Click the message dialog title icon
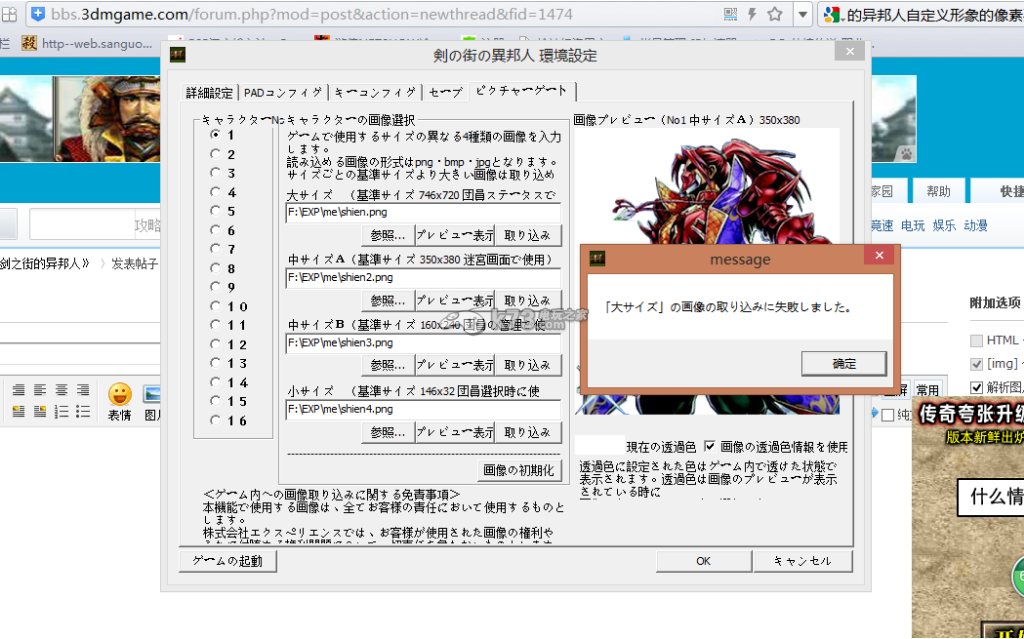Viewport: 1024px width, 639px height. pyautogui.click(x=597, y=259)
